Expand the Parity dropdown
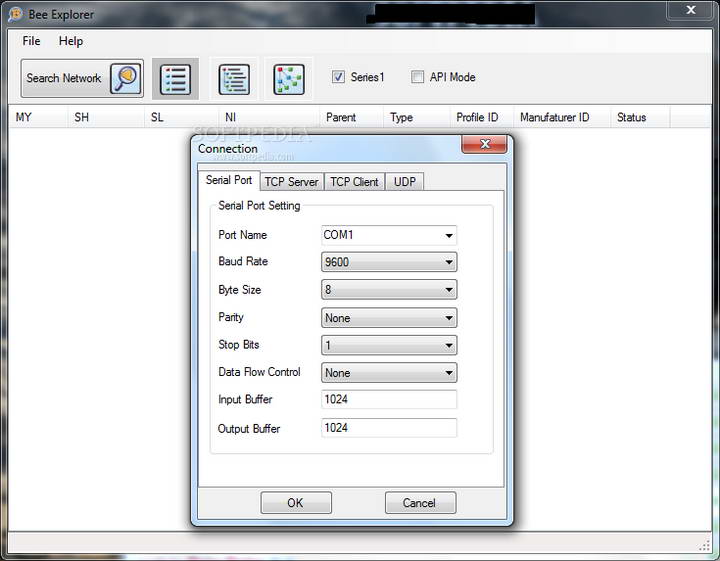Image resolution: width=720 pixels, height=561 pixels. pos(389,318)
